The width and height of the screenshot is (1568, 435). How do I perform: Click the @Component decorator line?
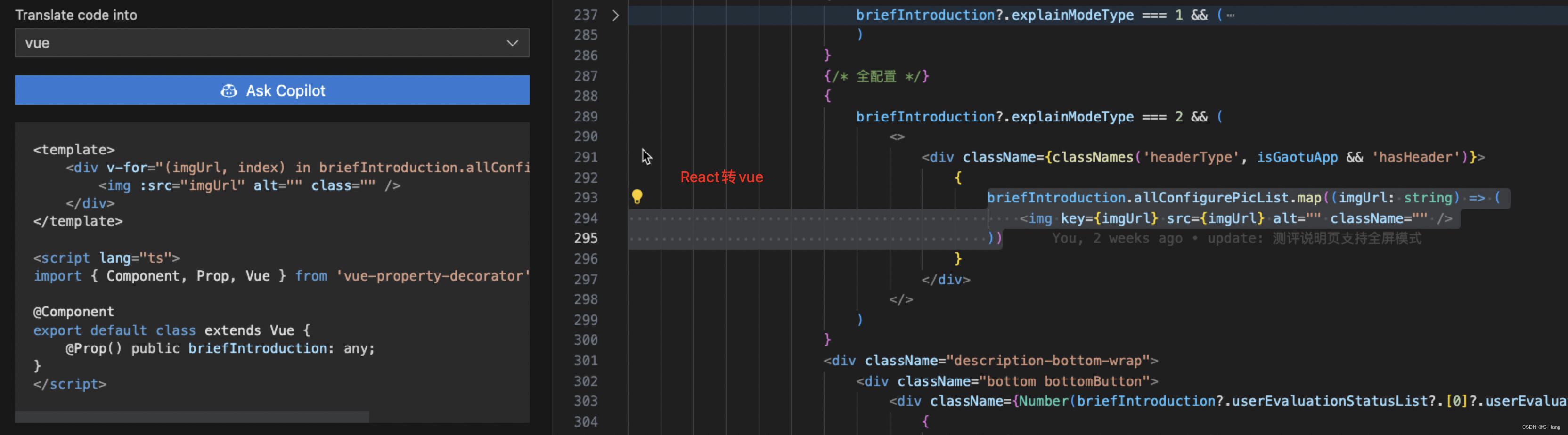(x=73, y=312)
